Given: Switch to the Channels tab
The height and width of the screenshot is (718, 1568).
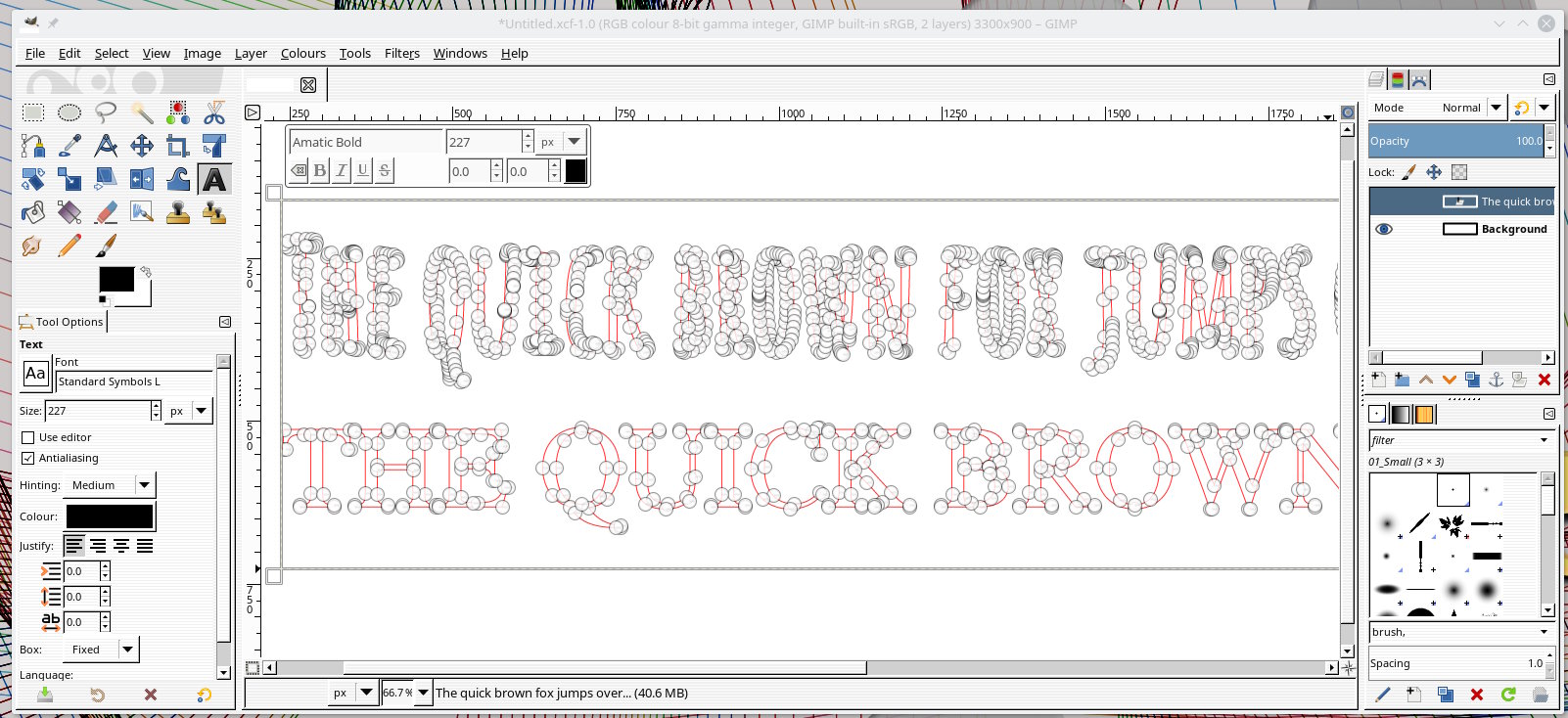Looking at the screenshot, I should click(1398, 80).
